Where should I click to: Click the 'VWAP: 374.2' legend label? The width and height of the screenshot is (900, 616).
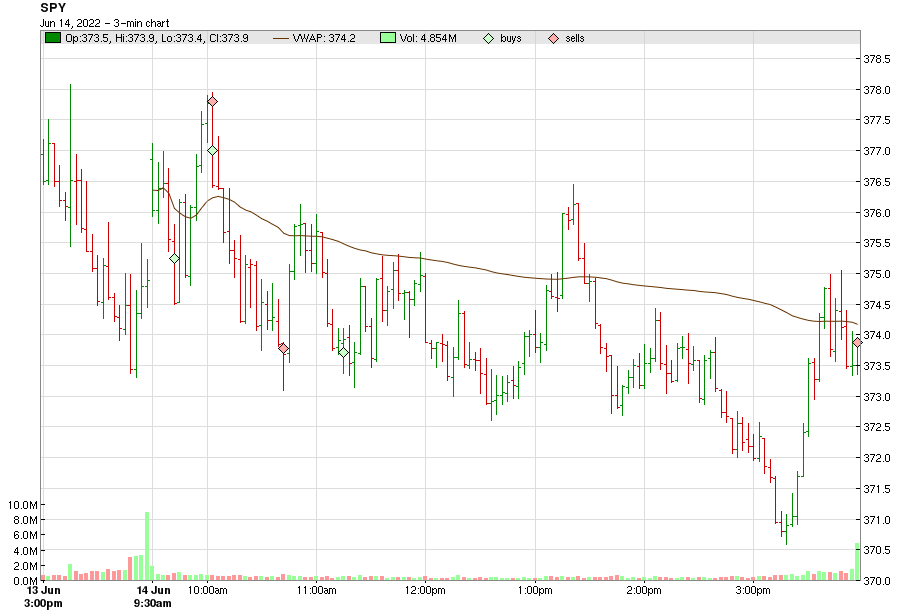click(x=324, y=38)
